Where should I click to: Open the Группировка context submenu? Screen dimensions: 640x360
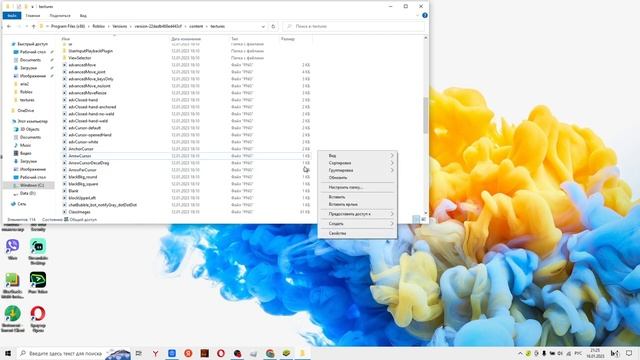pyautogui.click(x=358, y=170)
